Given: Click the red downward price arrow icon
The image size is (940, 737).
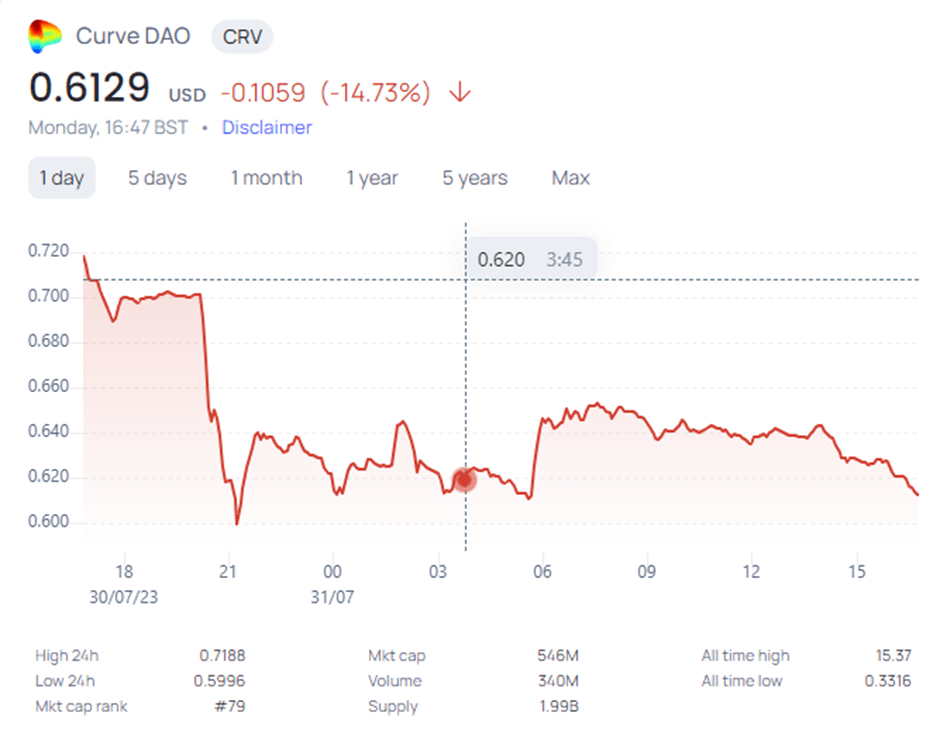Looking at the screenshot, I should tap(460, 92).
